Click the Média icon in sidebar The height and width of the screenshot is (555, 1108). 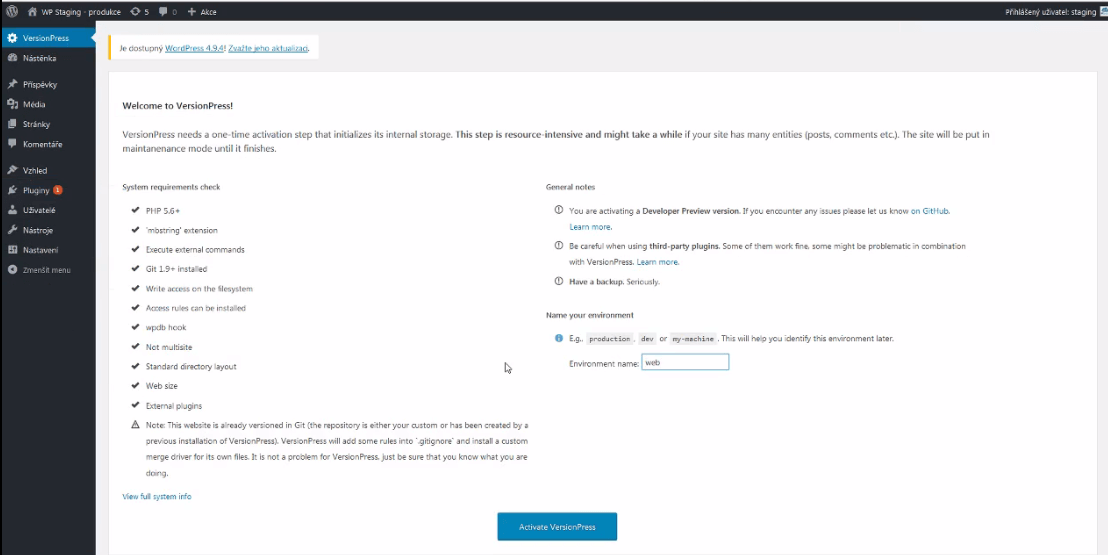pos(12,104)
